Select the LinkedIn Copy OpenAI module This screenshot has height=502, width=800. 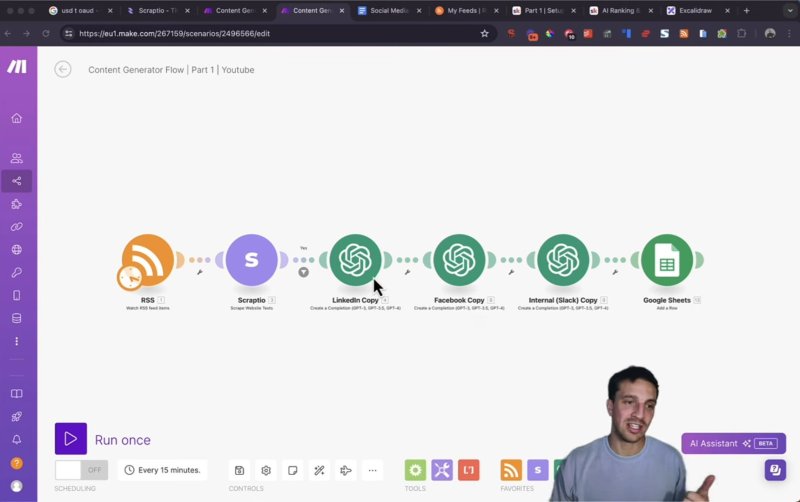pyautogui.click(x=355, y=260)
